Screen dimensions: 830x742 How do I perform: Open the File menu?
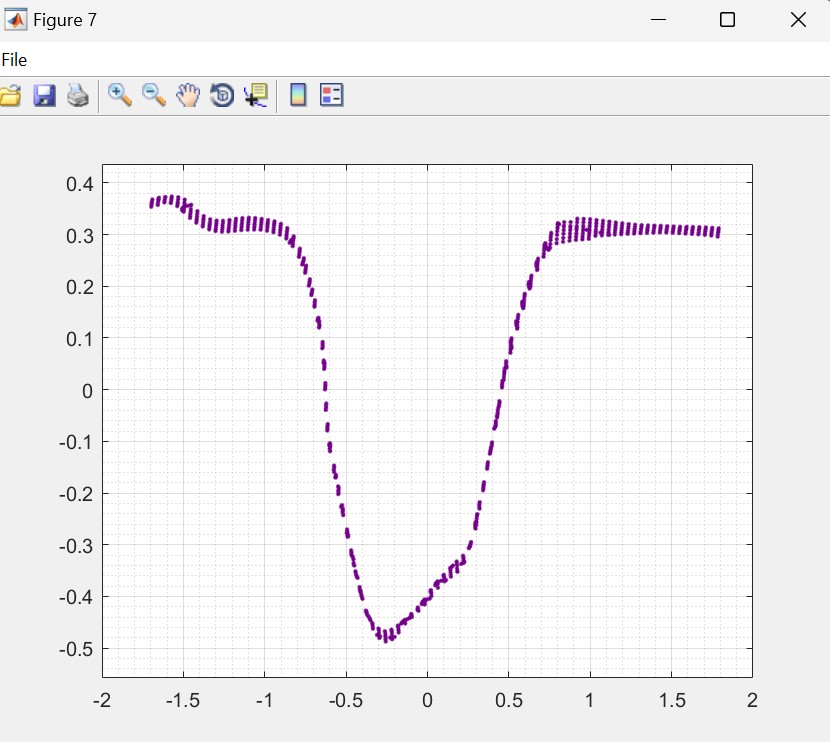coord(14,60)
